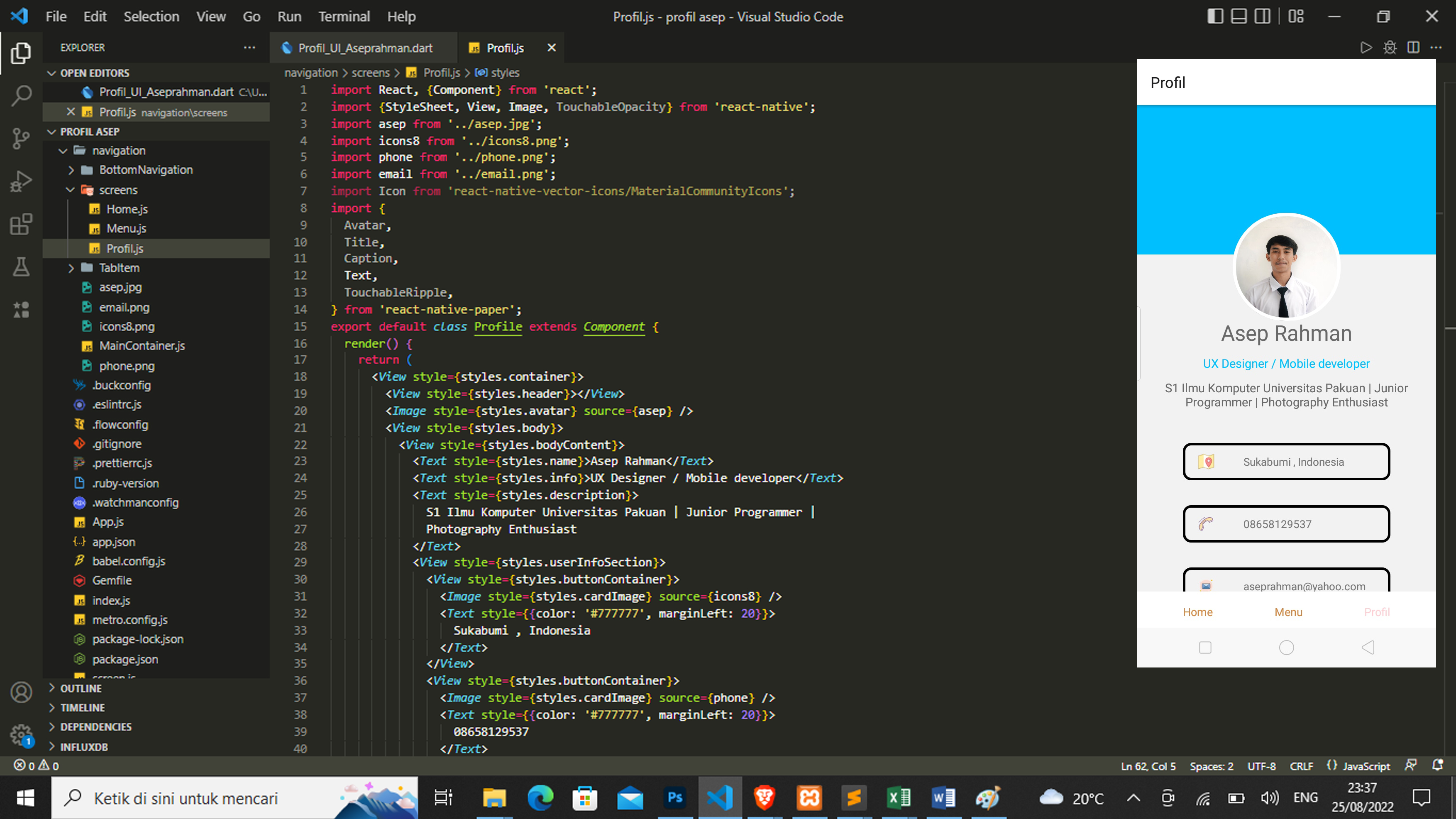Click the Split Editor icon in title bar
This screenshot has width=1456, height=819.
pyautogui.click(x=1414, y=47)
